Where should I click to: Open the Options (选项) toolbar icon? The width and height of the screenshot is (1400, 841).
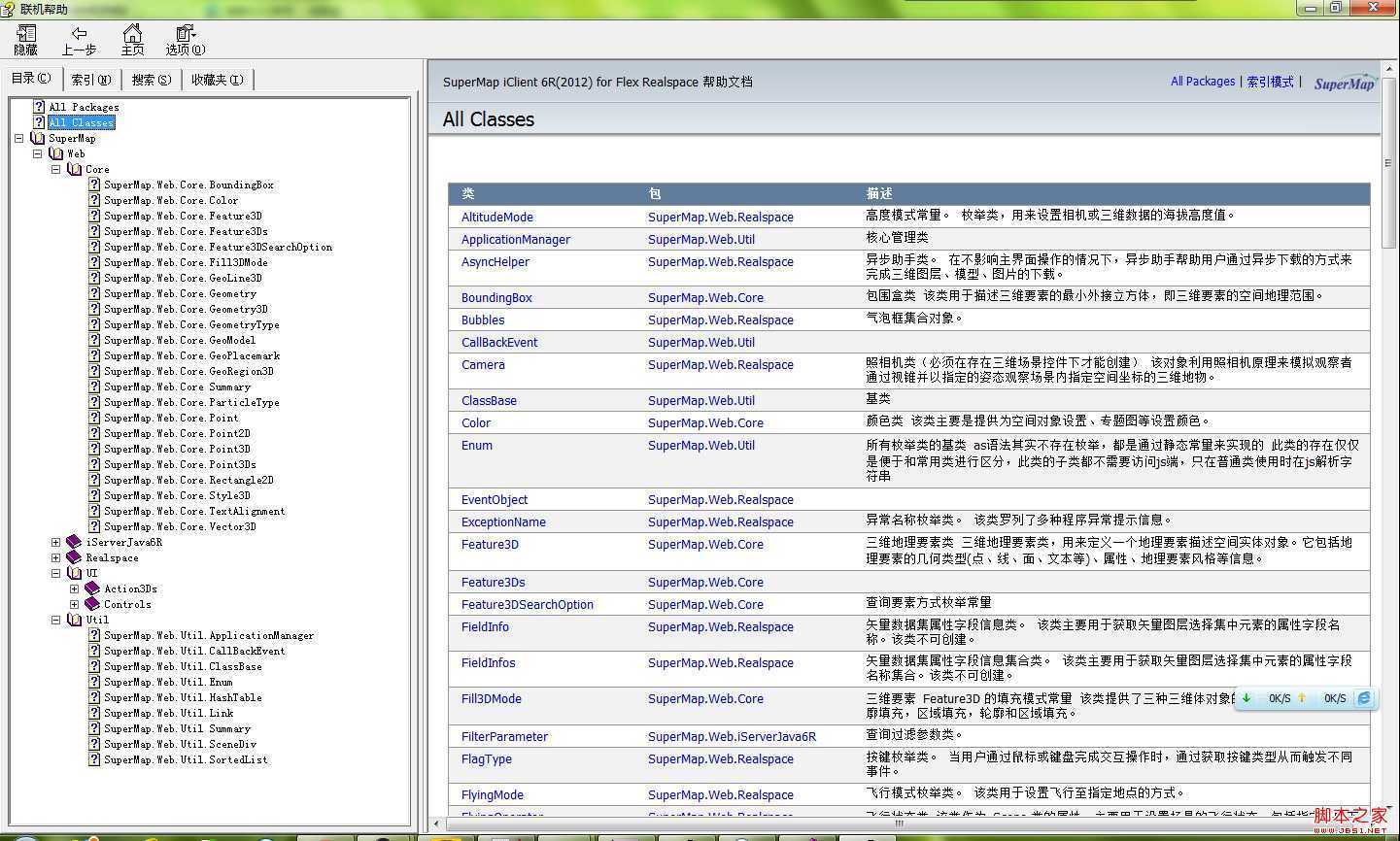pos(186,34)
